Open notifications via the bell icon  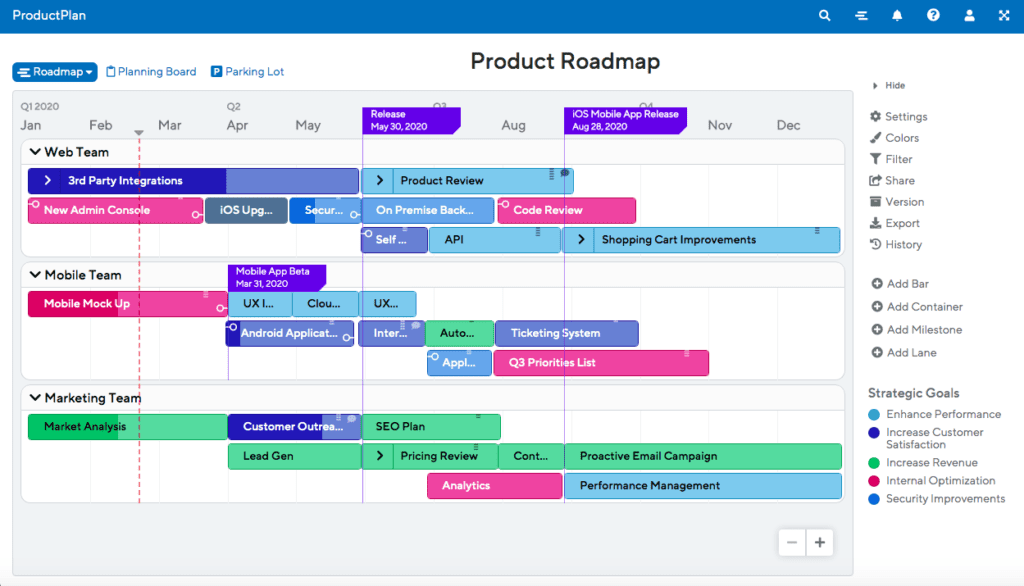coord(897,15)
